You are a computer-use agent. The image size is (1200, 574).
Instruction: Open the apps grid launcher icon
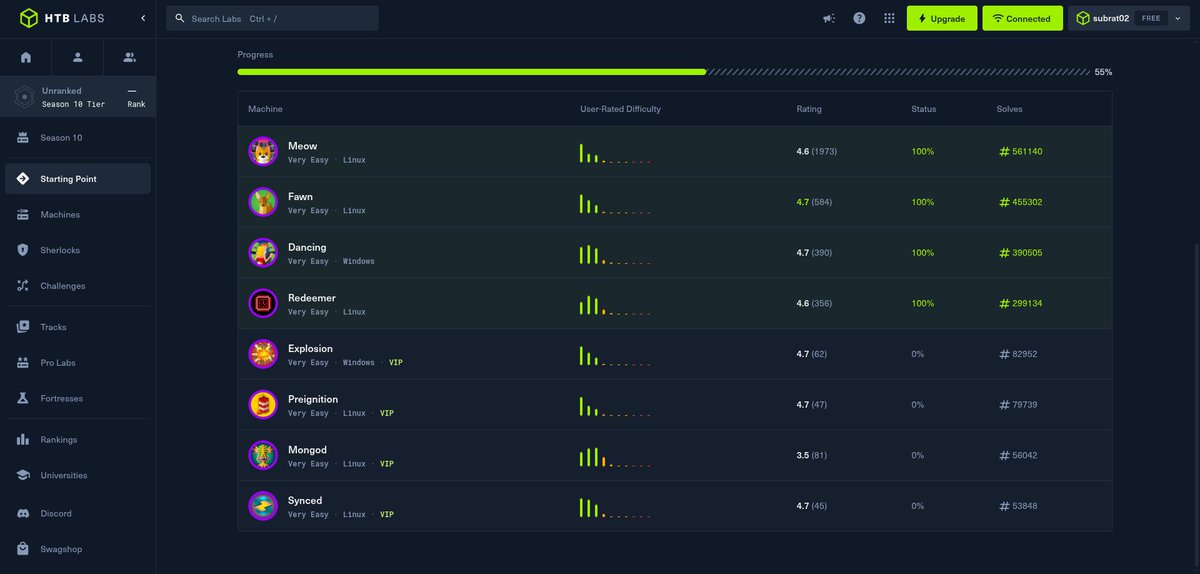tap(889, 18)
